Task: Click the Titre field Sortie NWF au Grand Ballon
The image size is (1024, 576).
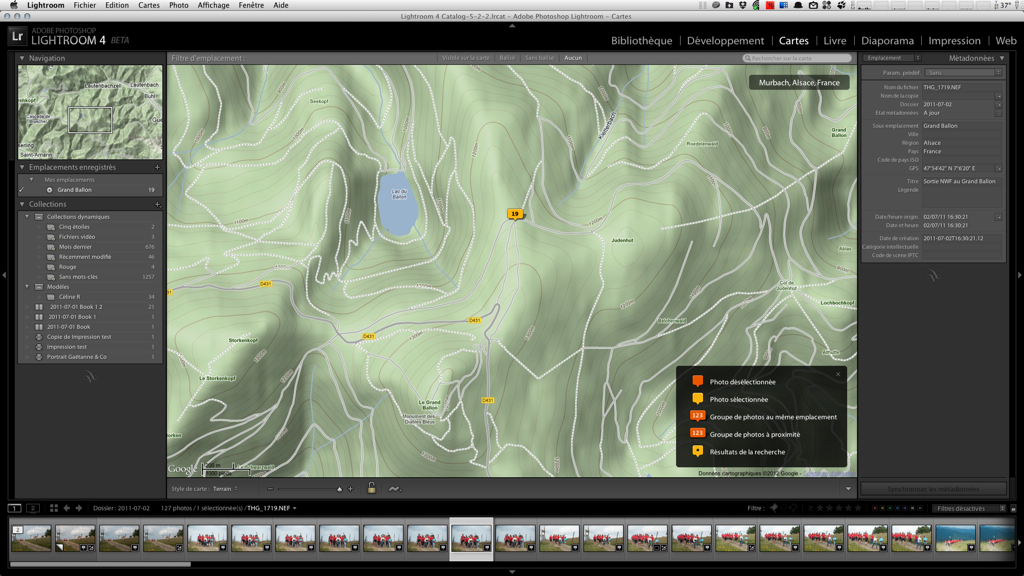Action: 960,182
